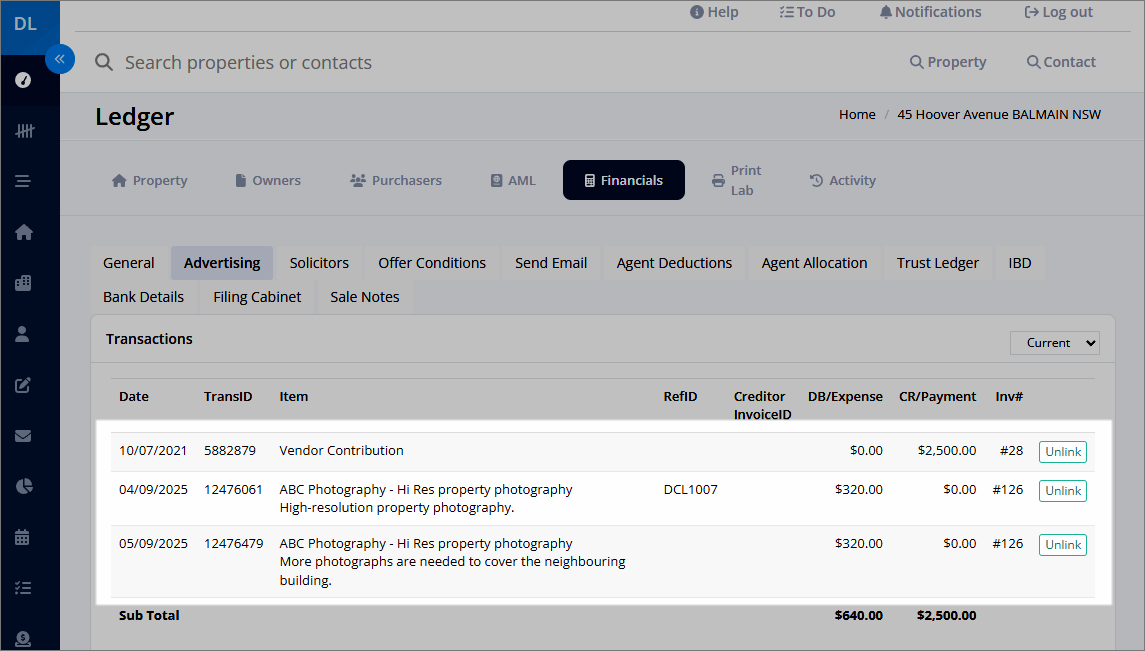Click the calendar icon in left sidebar
1145x651 pixels.
(23, 537)
